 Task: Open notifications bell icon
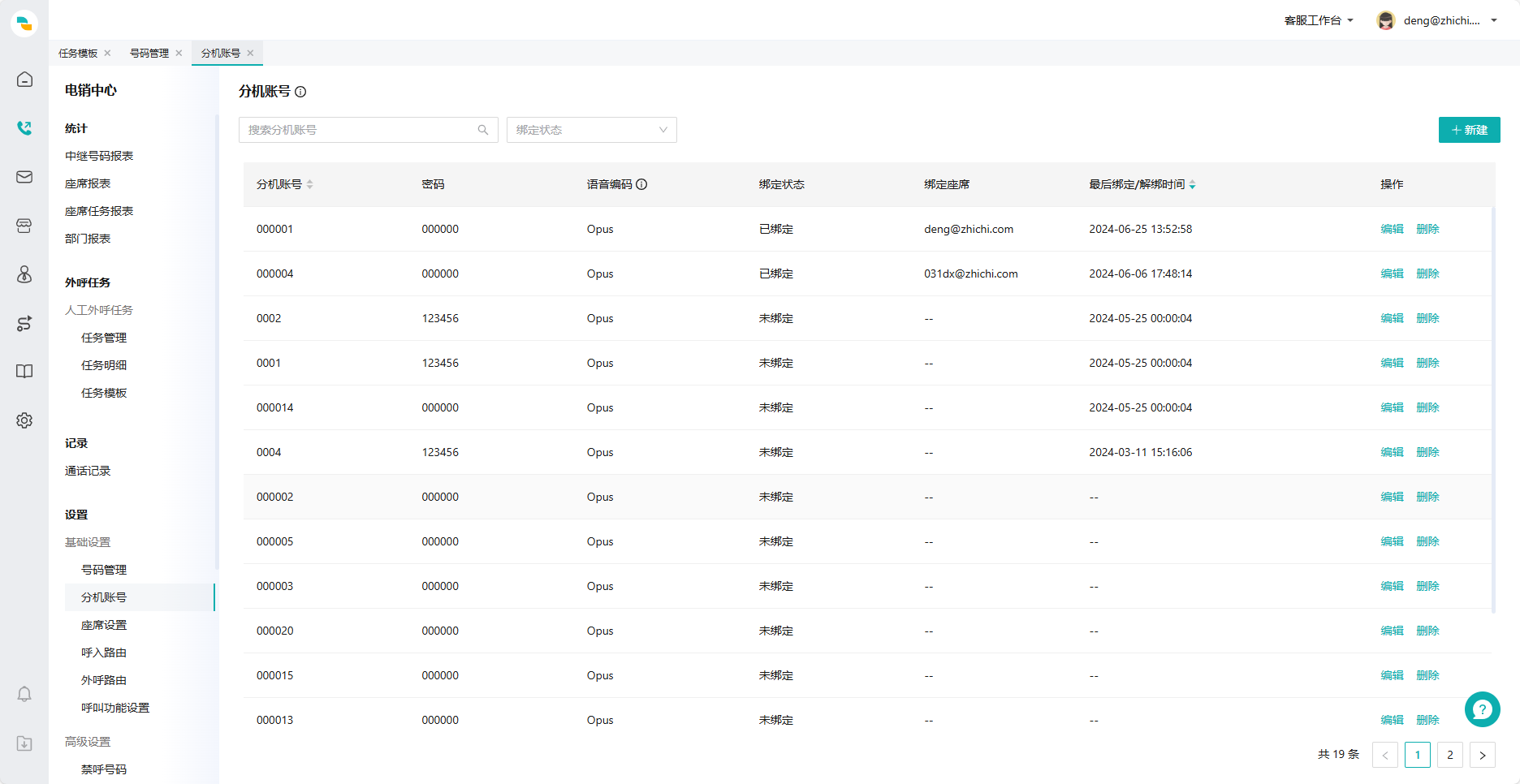(x=24, y=694)
